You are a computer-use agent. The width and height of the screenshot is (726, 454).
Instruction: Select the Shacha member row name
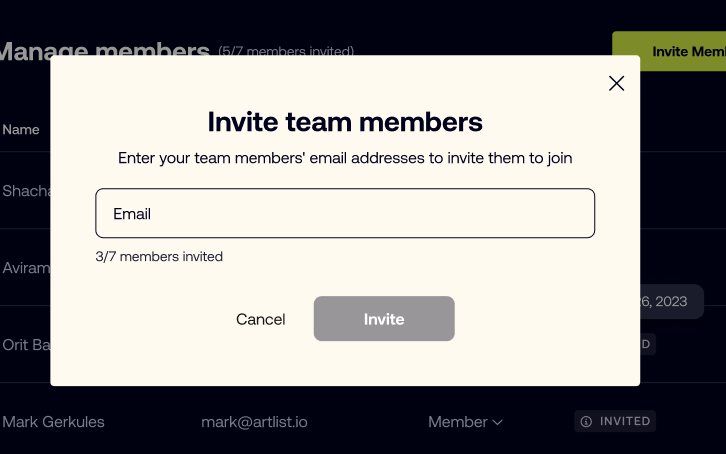tap(26, 191)
